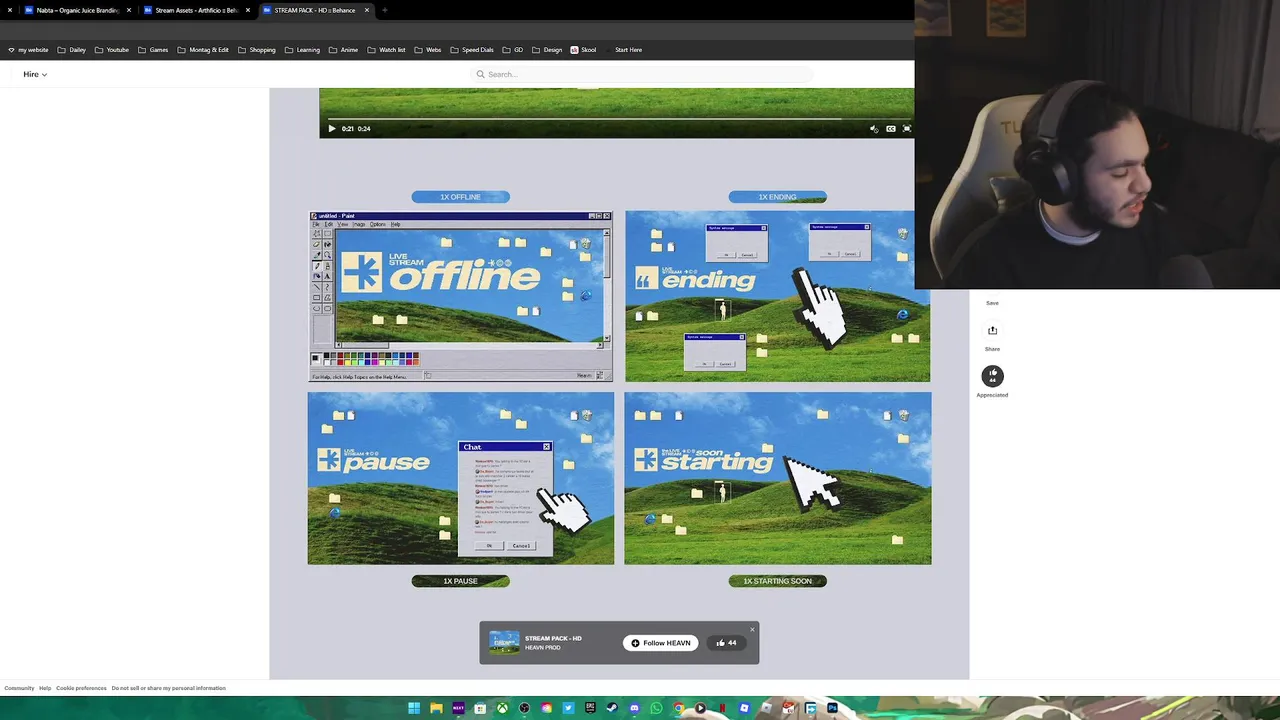The image size is (1280, 720).
Task: Mute the video using the speaker icon
Action: [874, 128]
